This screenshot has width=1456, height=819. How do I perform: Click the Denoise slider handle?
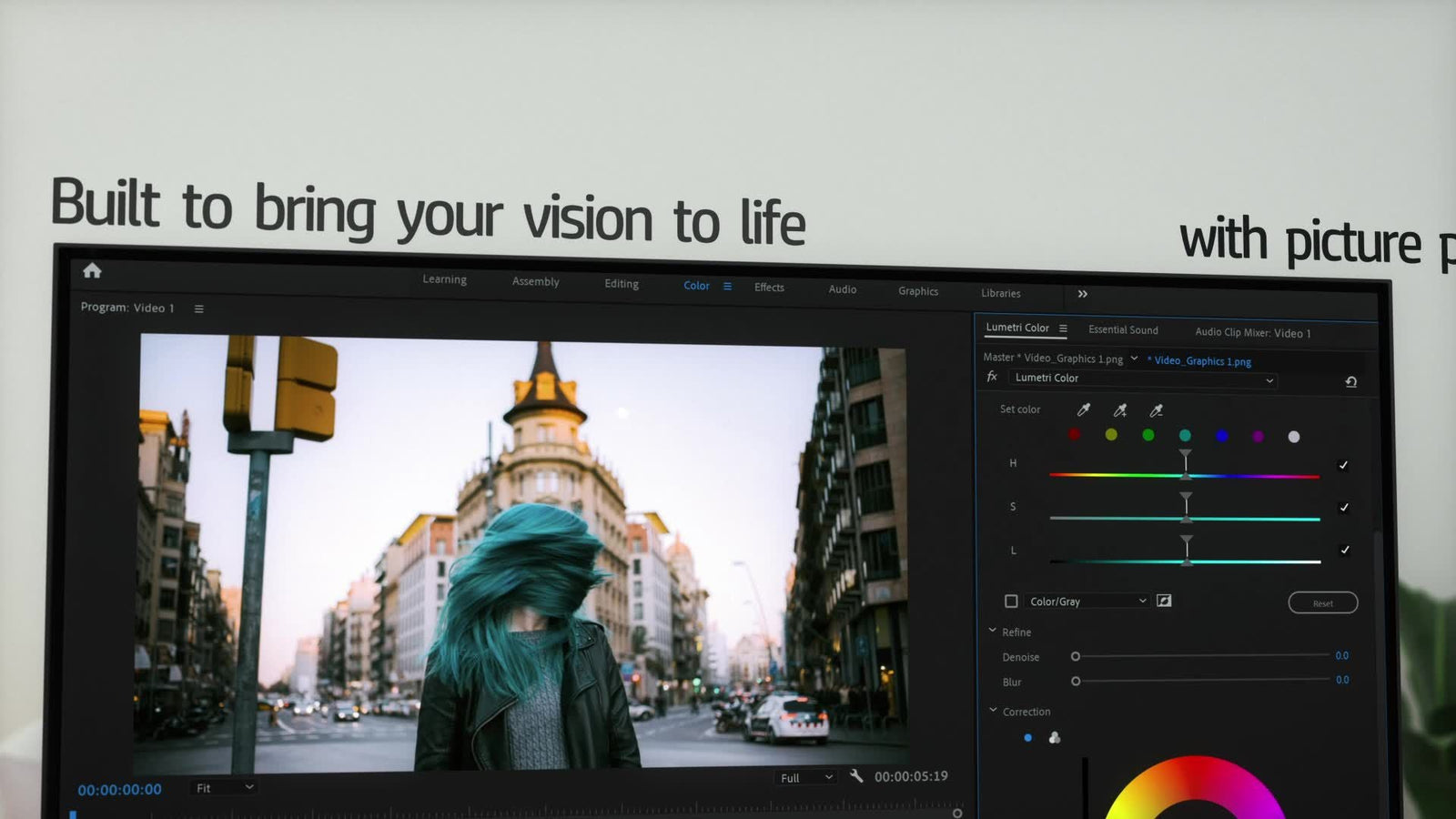coord(1076,656)
